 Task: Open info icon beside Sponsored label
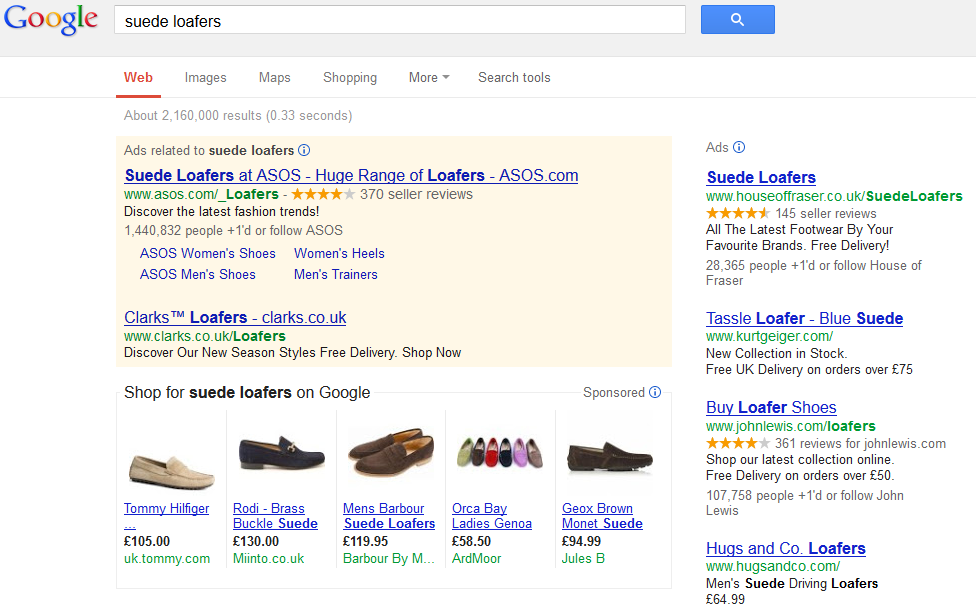coord(655,392)
